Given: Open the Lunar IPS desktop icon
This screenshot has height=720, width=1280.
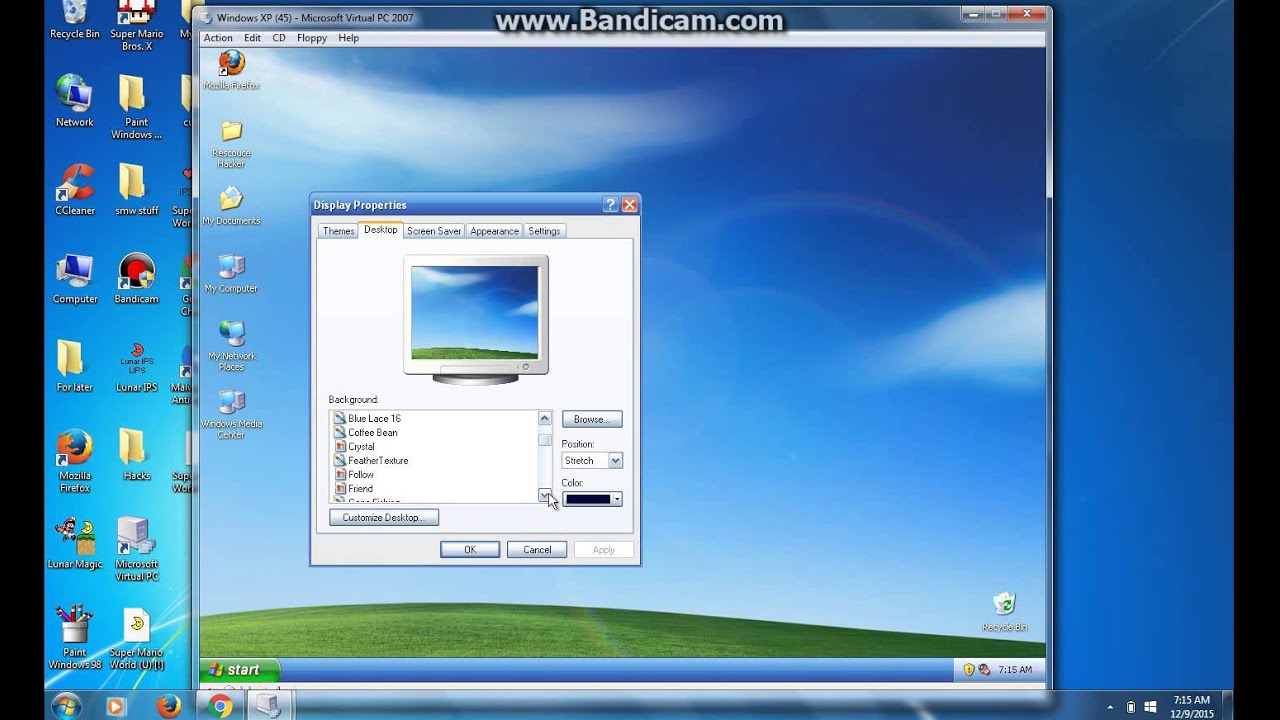Looking at the screenshot, I should (x=137, y=366).
